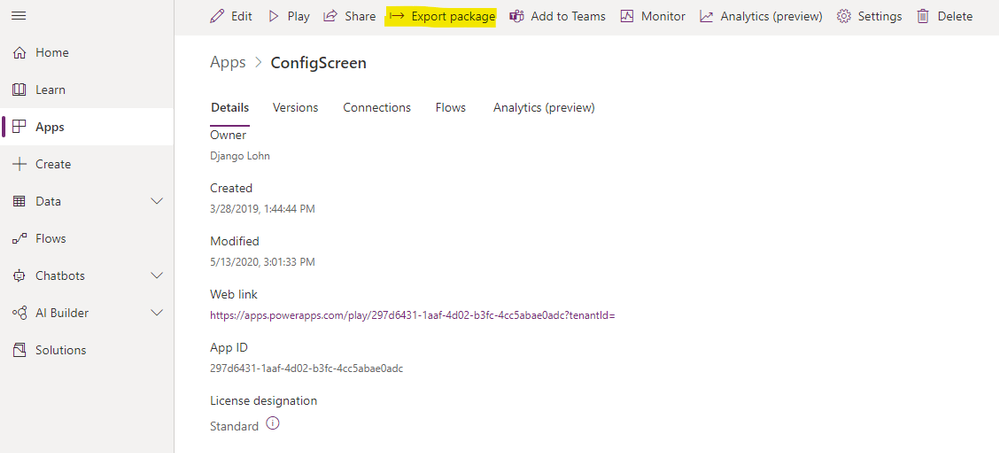Click the Edit pencil icon
Viewport: 999px width, 453px height.
pos(217,17)
